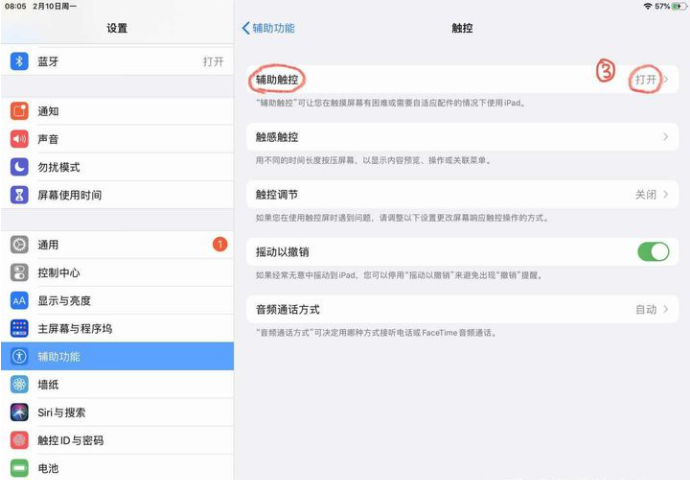Go back using the back chevron

246,28
